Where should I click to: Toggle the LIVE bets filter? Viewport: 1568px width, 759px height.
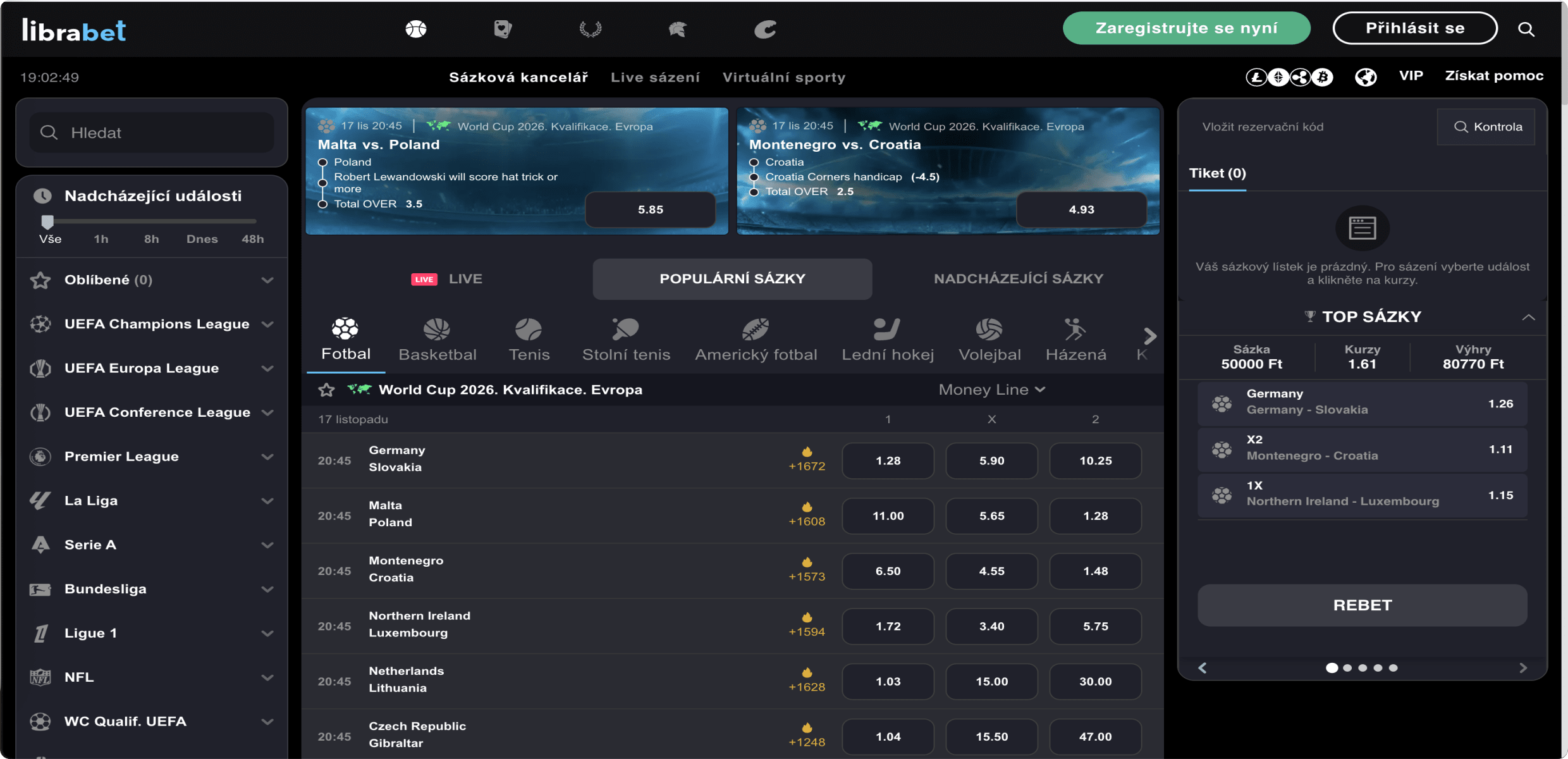[447, 279]
